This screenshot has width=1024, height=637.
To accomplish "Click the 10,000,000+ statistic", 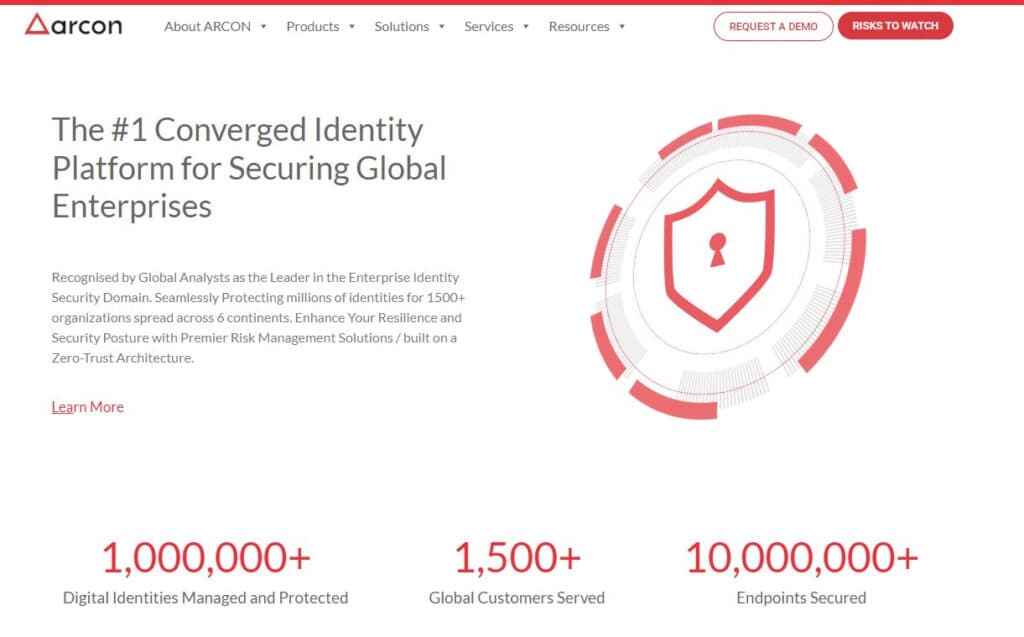I will (x=801, y=558).
